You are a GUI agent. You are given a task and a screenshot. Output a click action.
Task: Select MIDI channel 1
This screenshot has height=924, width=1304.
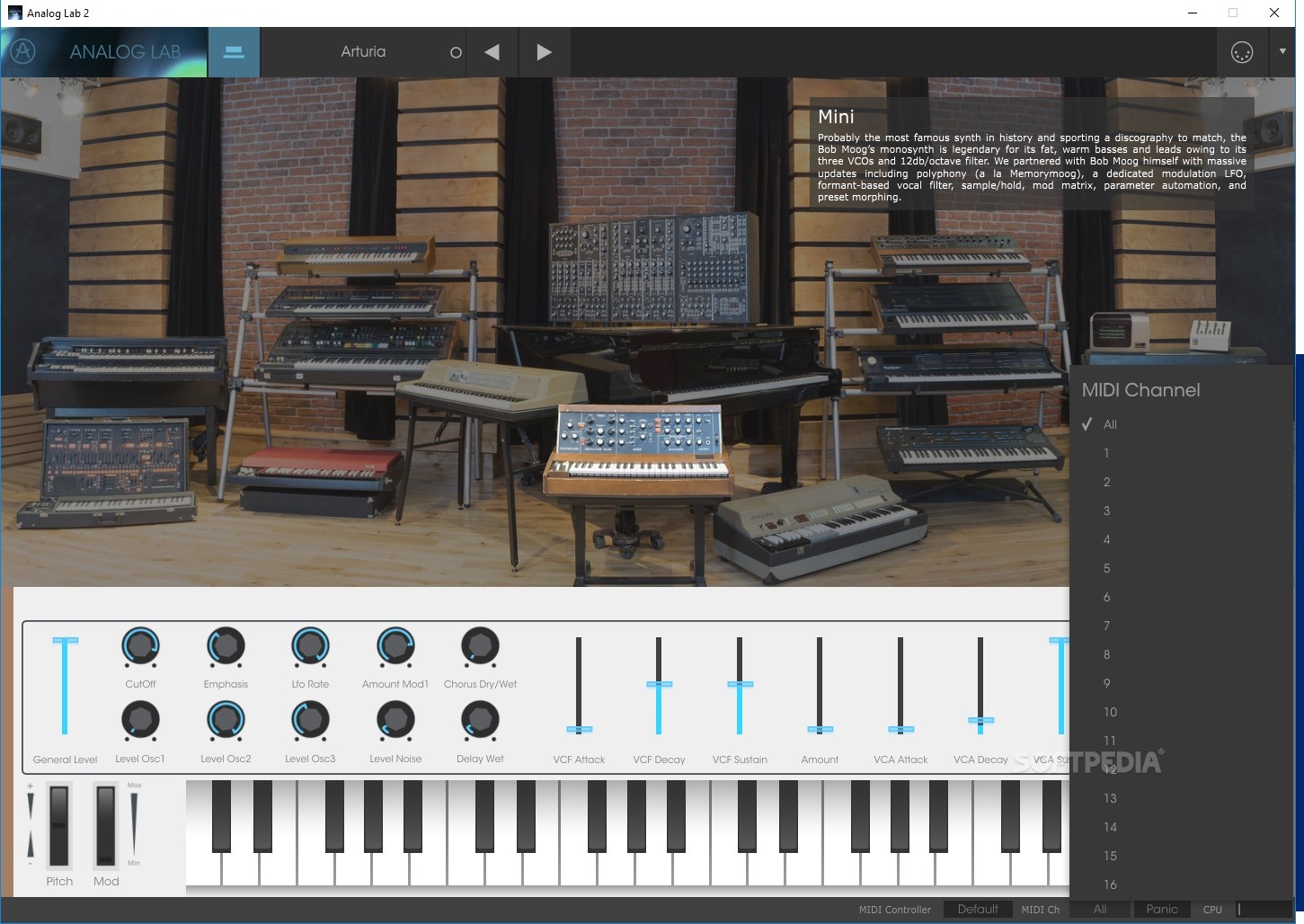point(1182,453)
